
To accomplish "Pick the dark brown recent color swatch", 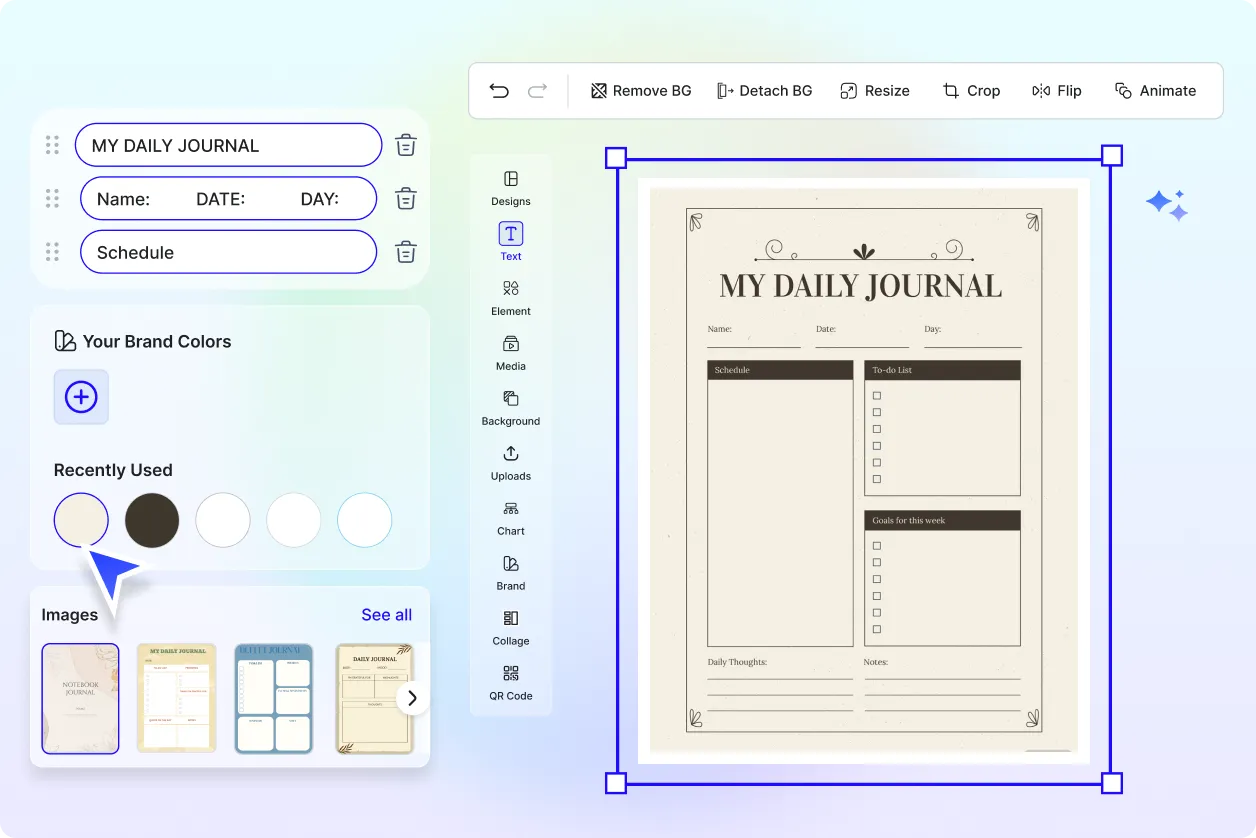I will [152, 520].
